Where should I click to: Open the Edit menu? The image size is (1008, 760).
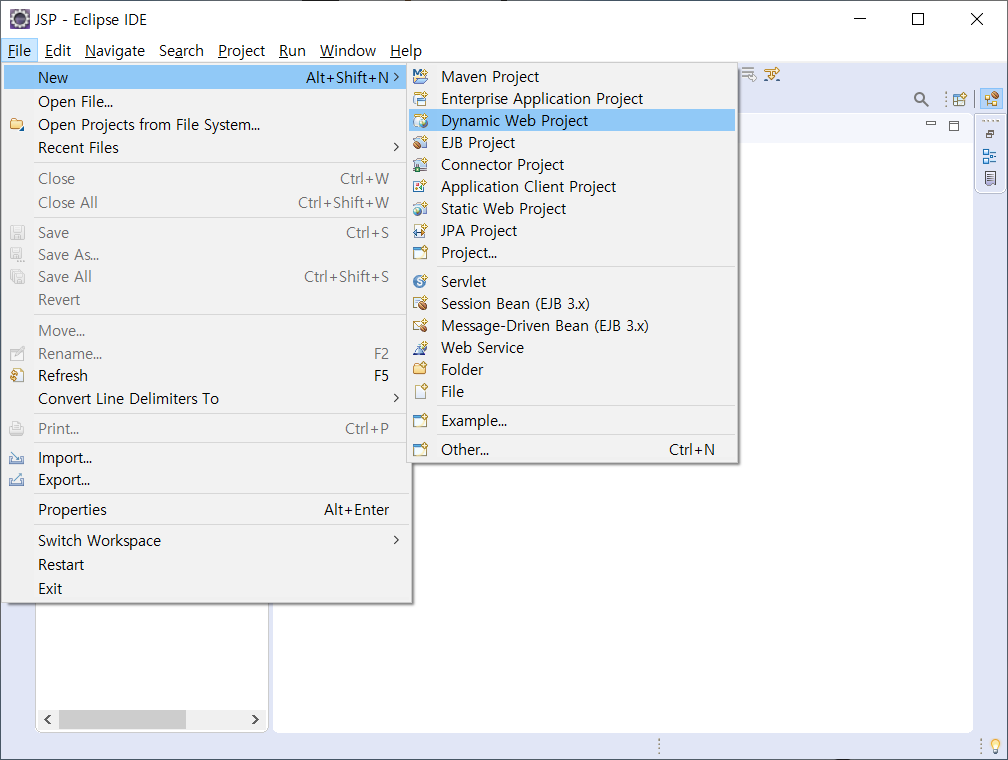(x=58, y=51)
